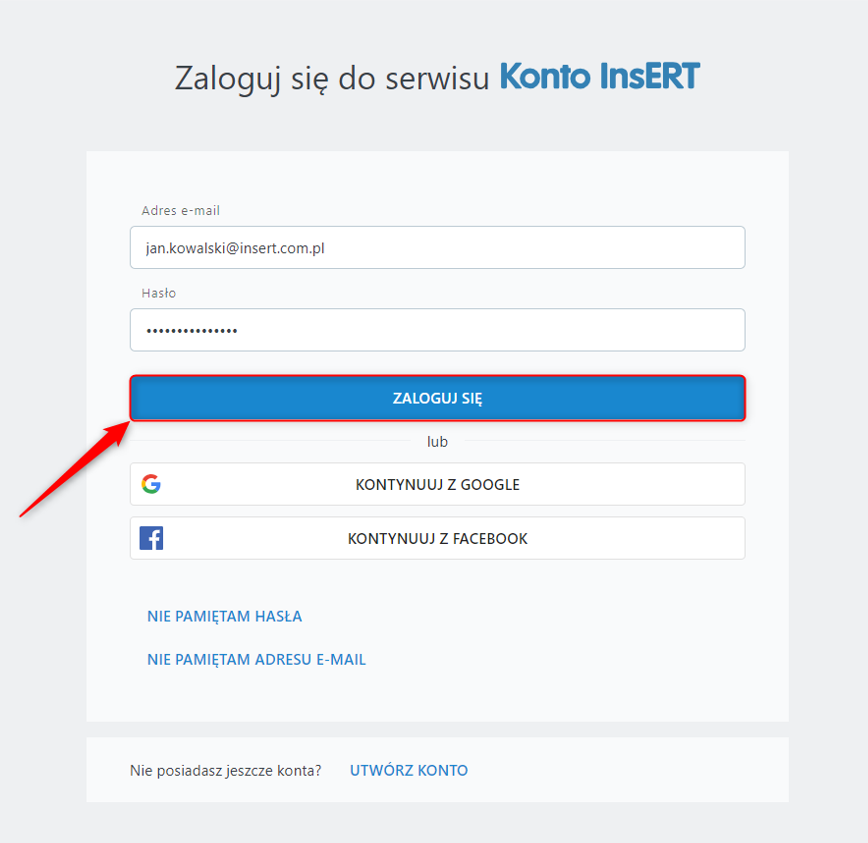
Task: Click 'Nie posiadasz jeszcze konta?' text
Action: pyautogui.click(x=226, y=770)
